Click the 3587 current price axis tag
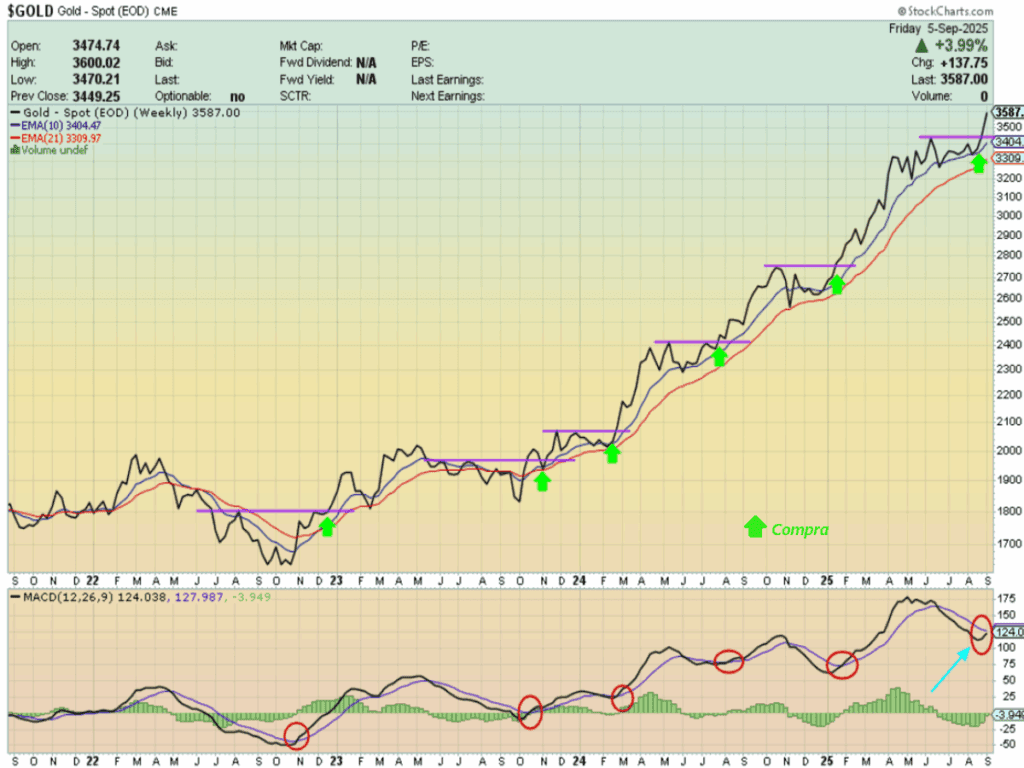The width and height of the screenshot is (1024, 768). pyautogui.click(x=1006, y=112)
